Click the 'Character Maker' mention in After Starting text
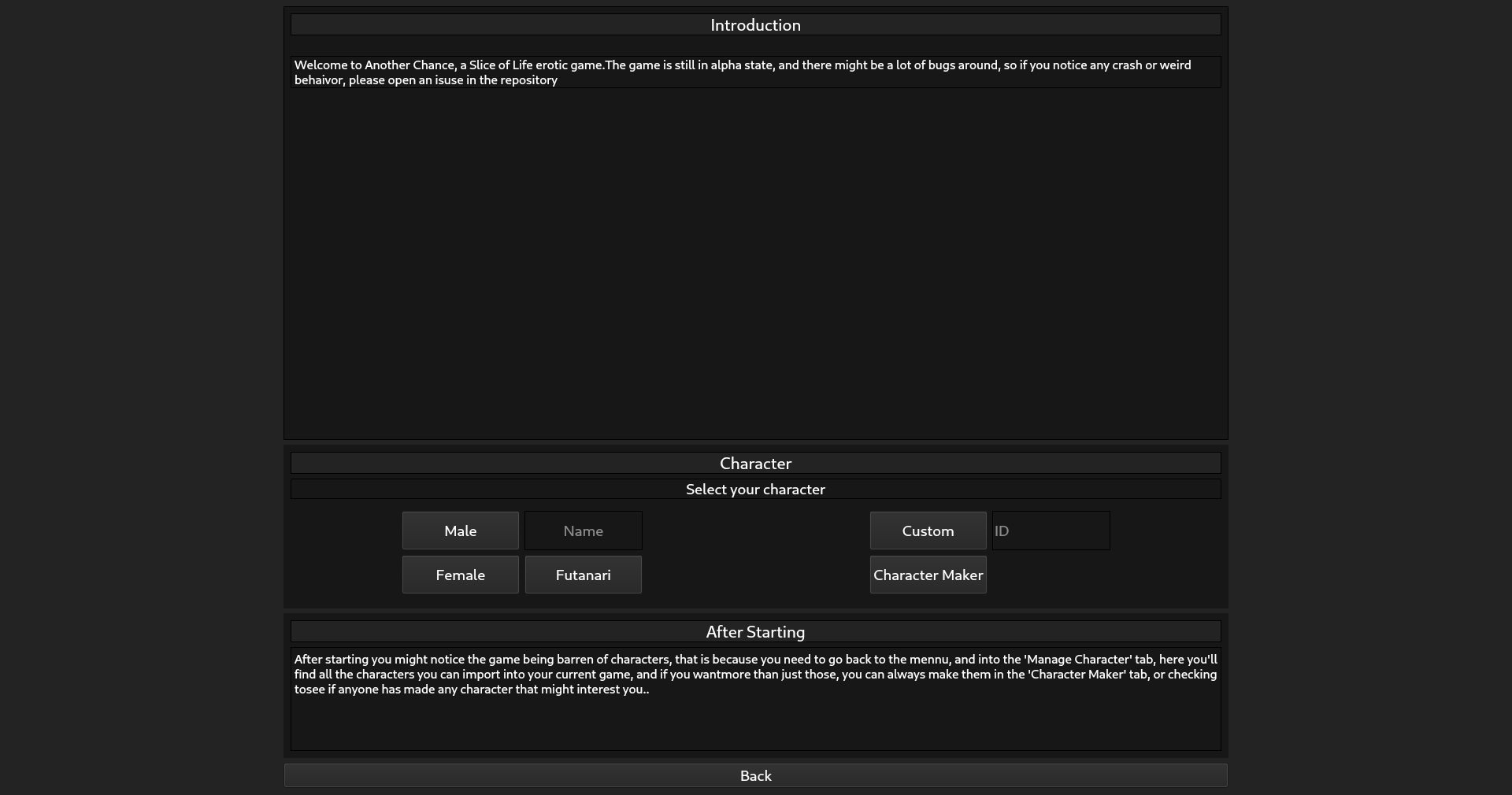The width and height of the screenshot is (1512, 795). point(1078,675)
